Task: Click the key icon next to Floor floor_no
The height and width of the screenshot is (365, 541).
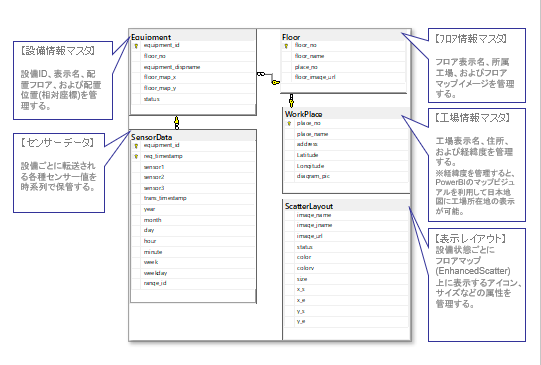Action: point(286,46)
